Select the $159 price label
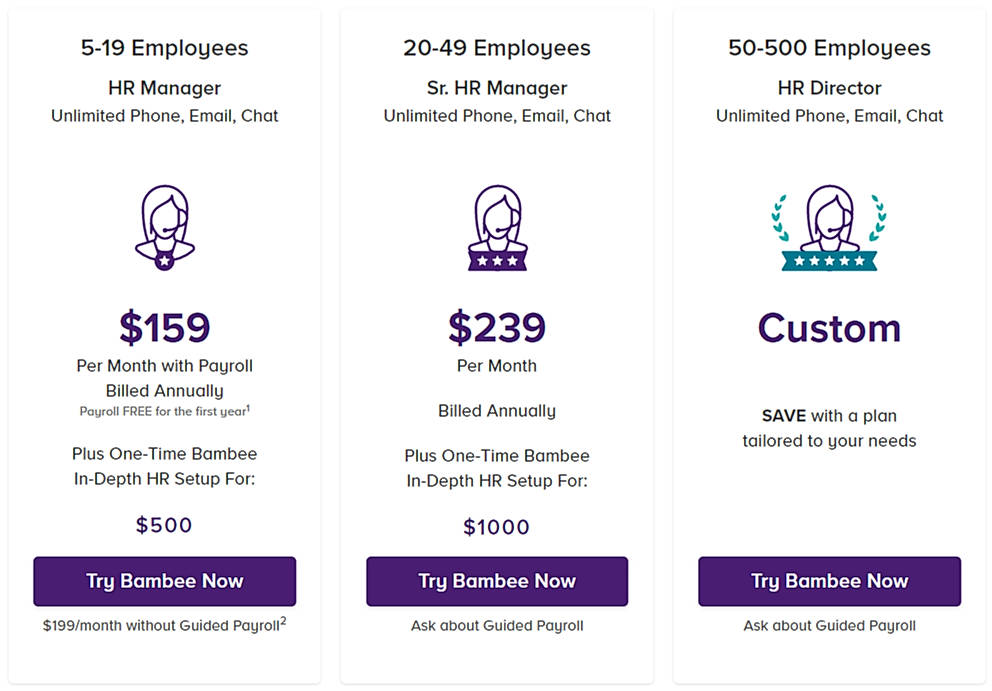The height and width of the screenshot is (691, 992). (x=164, y=328)
